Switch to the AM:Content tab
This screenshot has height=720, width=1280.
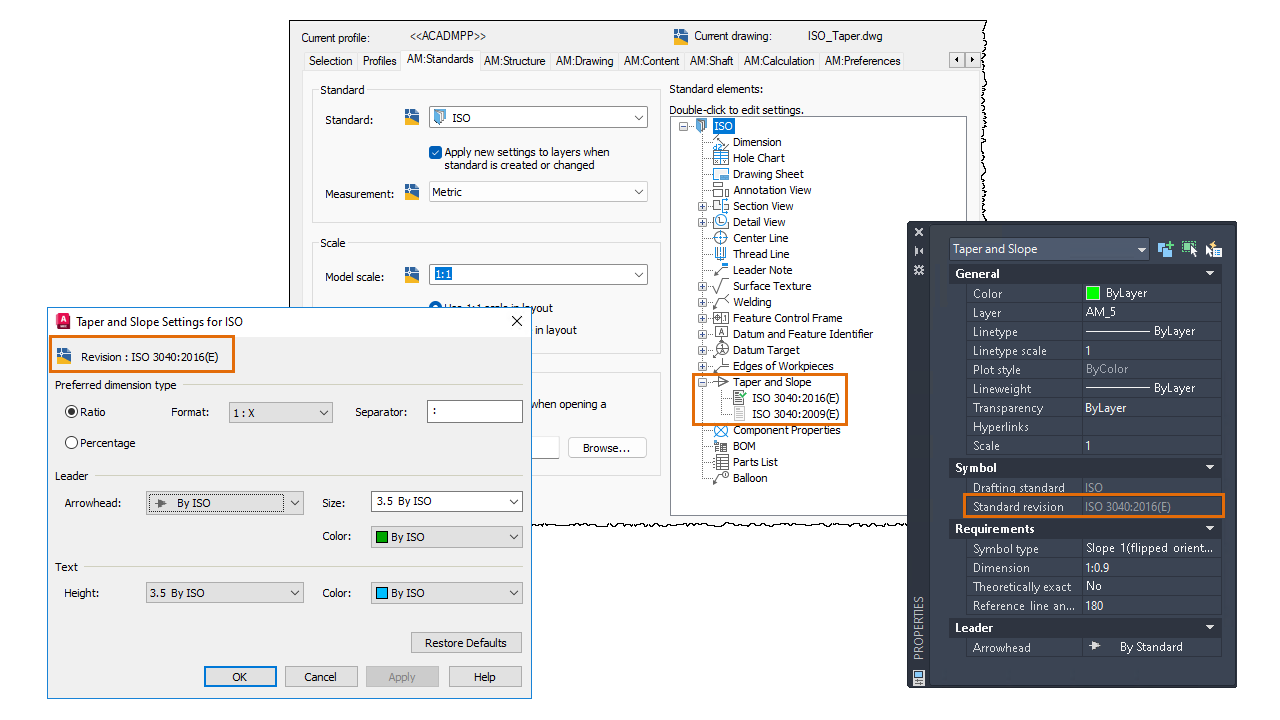[x=652, y=61]
